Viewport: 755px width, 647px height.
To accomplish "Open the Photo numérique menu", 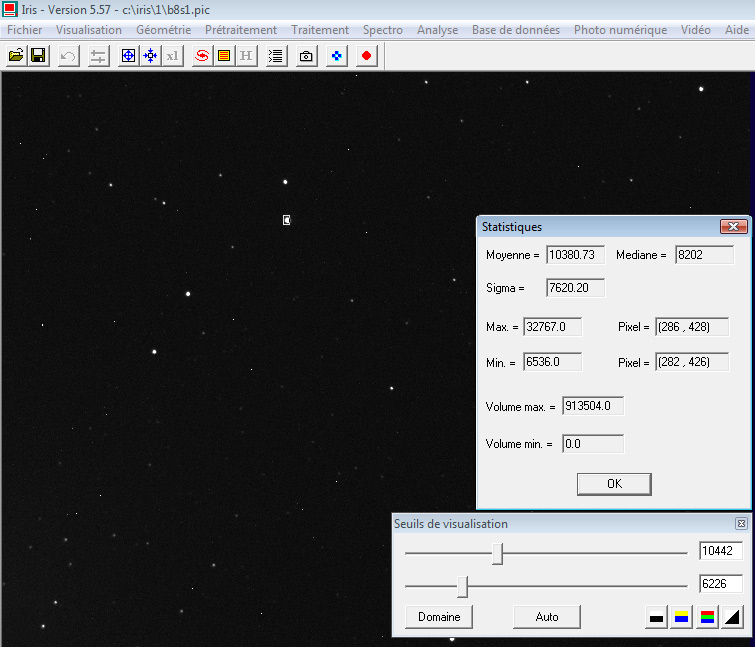I will [x=620, y=30].
